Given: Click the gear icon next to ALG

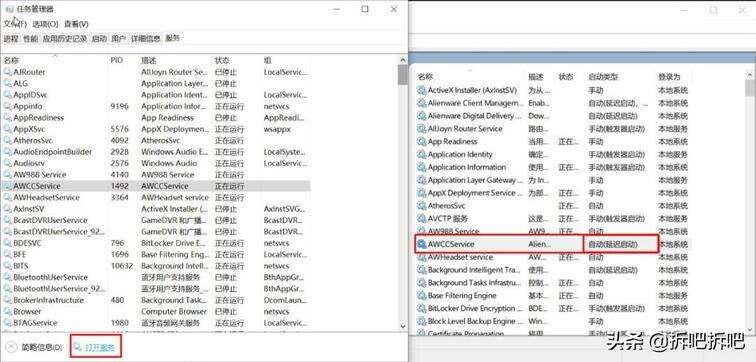Looking at the screenshot, I should pyautogui.click(x=8, y=83).
